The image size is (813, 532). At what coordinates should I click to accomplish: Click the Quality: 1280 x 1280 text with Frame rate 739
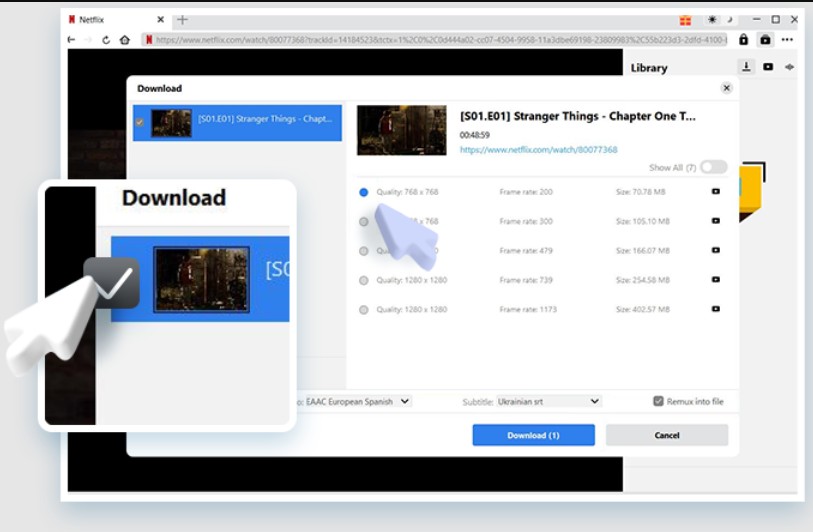412,280
